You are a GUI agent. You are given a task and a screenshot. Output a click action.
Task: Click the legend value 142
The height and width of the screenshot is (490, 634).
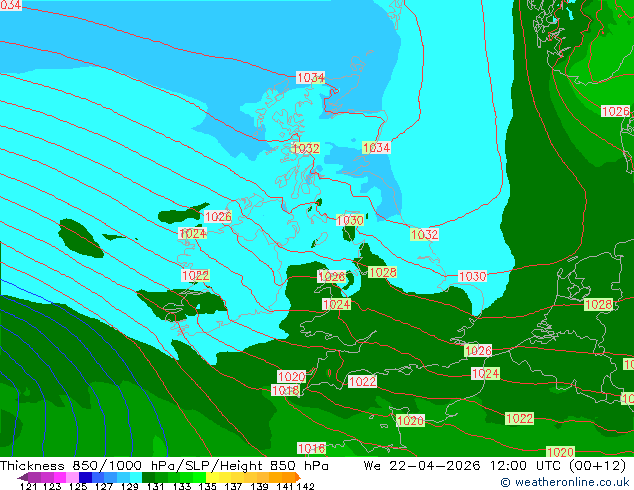click(306, 486)
